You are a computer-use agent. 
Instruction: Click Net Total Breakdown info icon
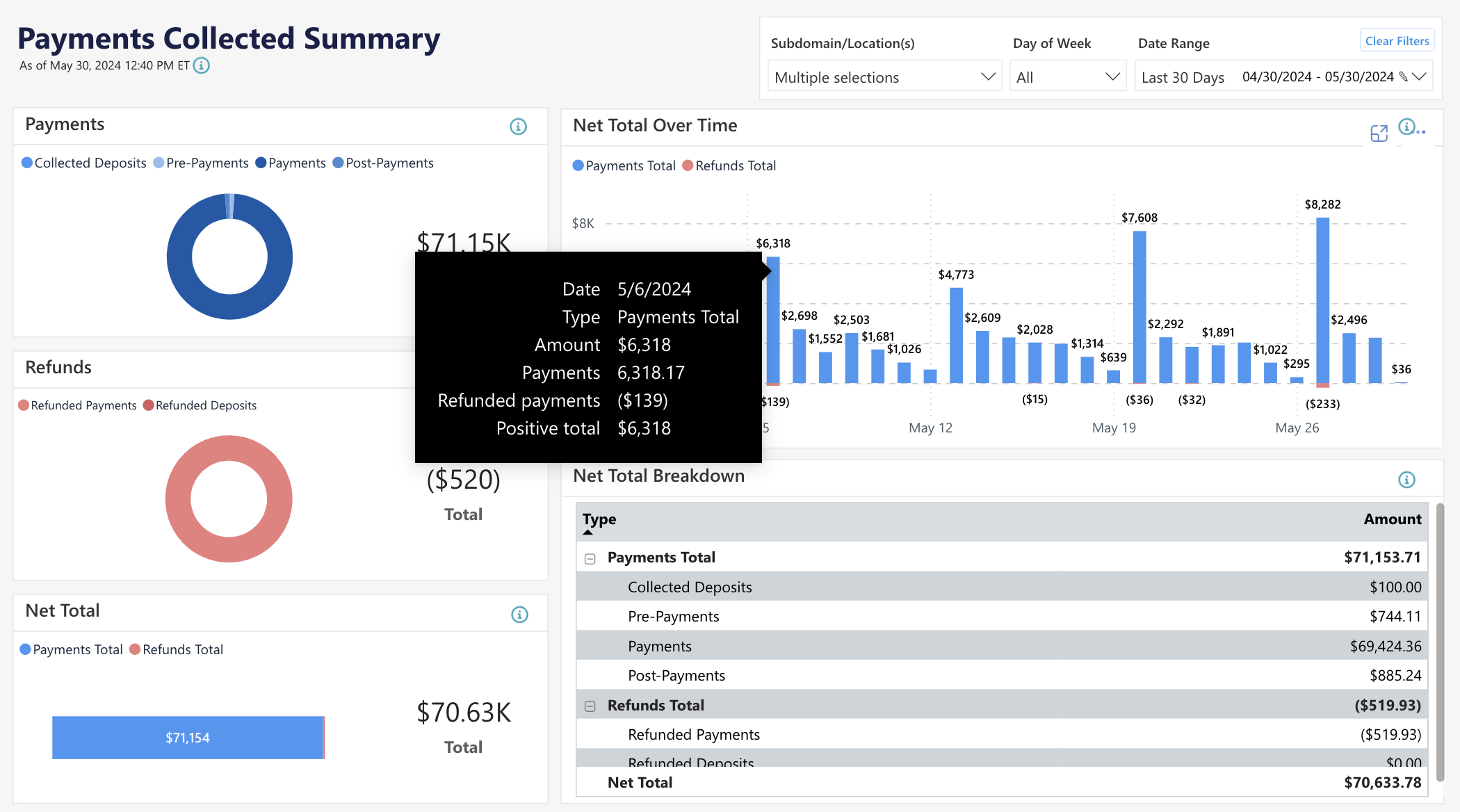click(x=1406, y=480)
